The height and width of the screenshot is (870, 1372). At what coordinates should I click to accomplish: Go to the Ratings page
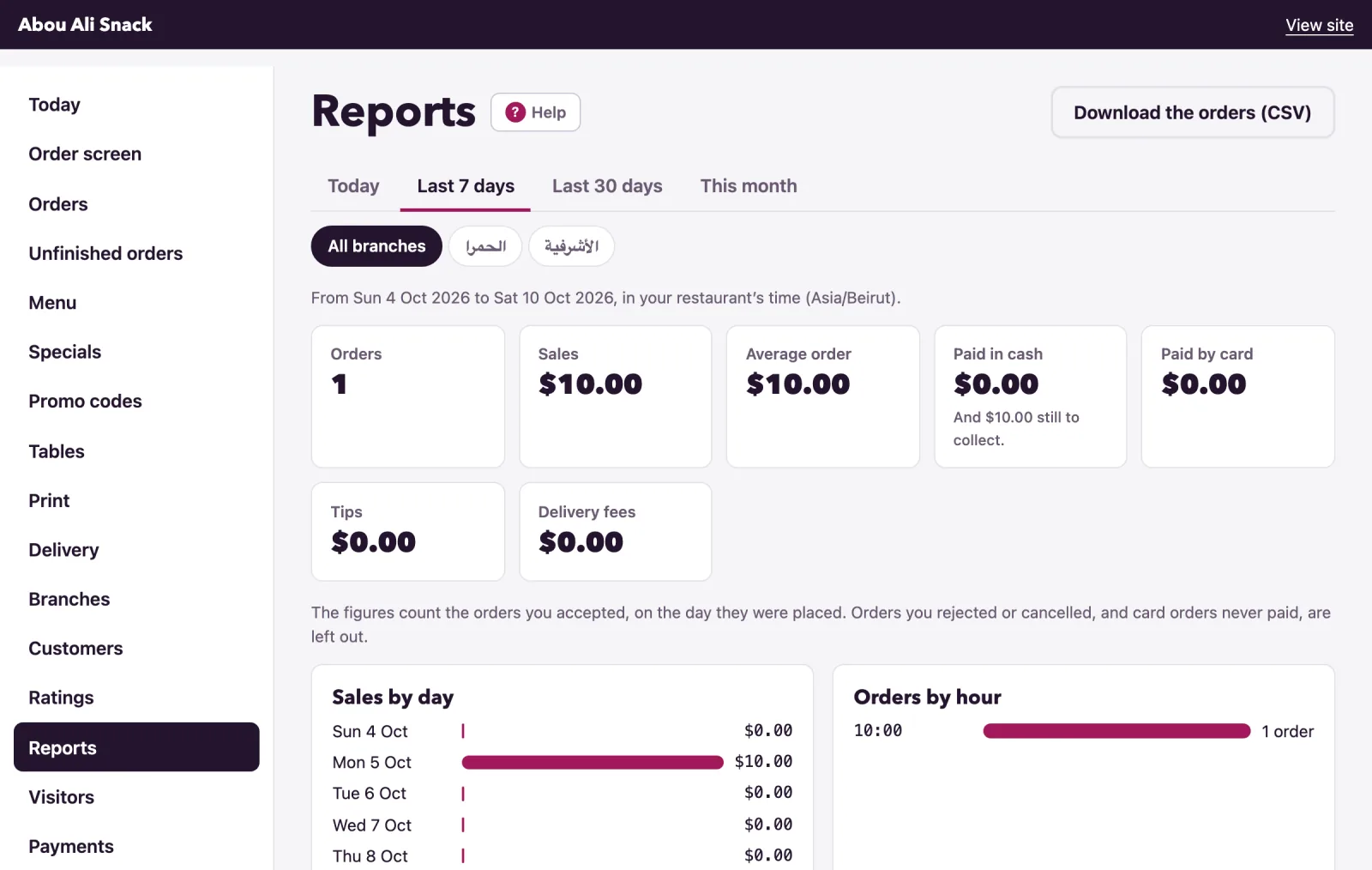[136, 698]
